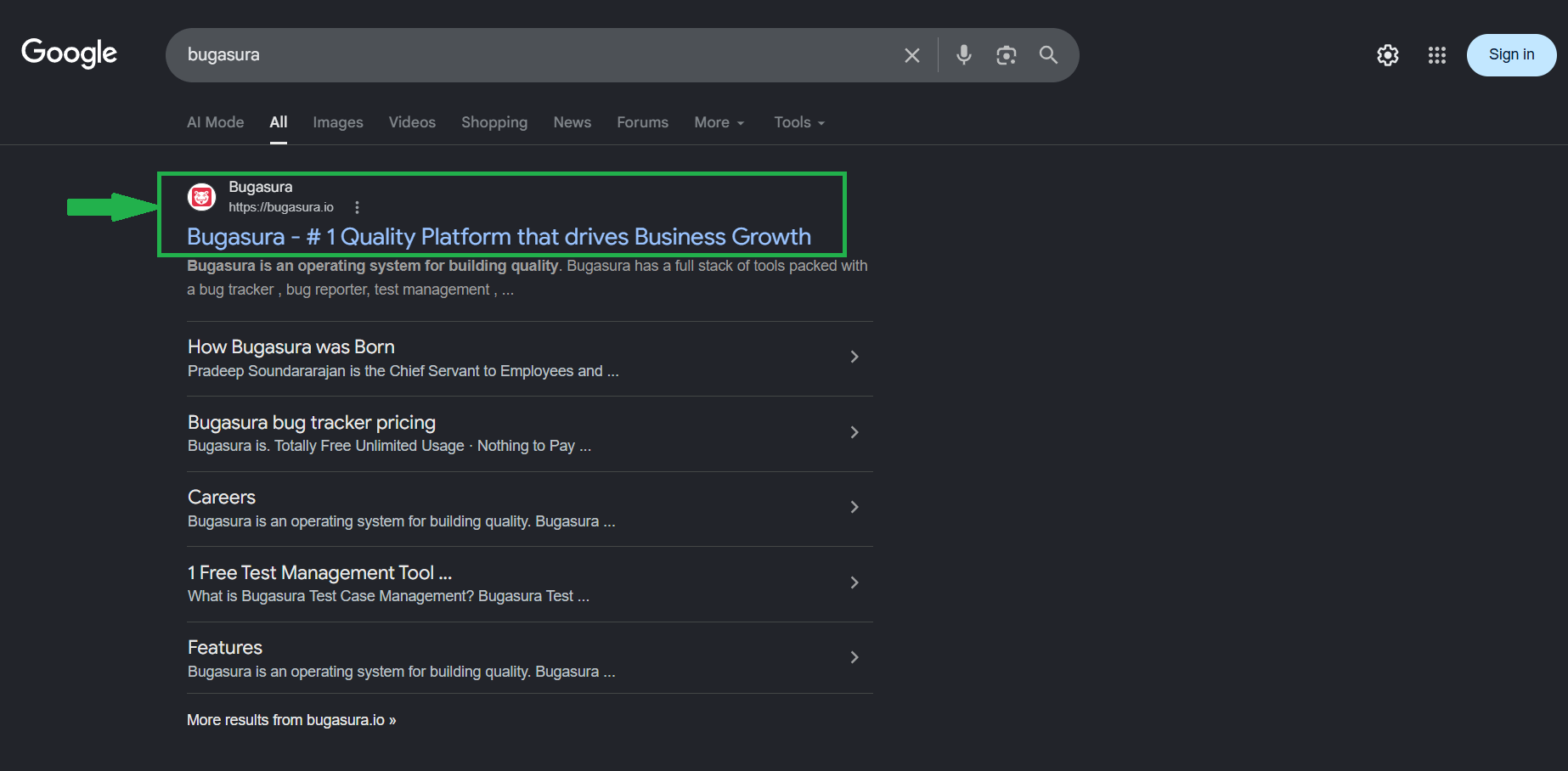
Task: Expand the More search filters dropdown
Action: pyautogui.click(x=719, y=122)
